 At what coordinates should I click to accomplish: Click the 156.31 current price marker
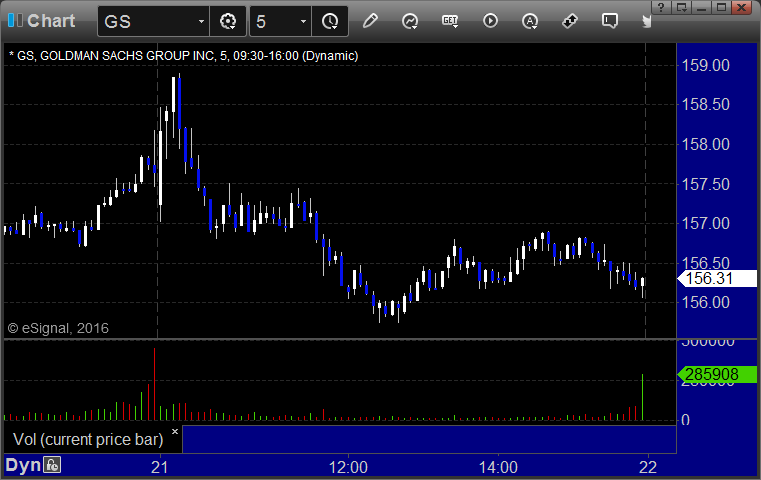[x=717, y=278]
